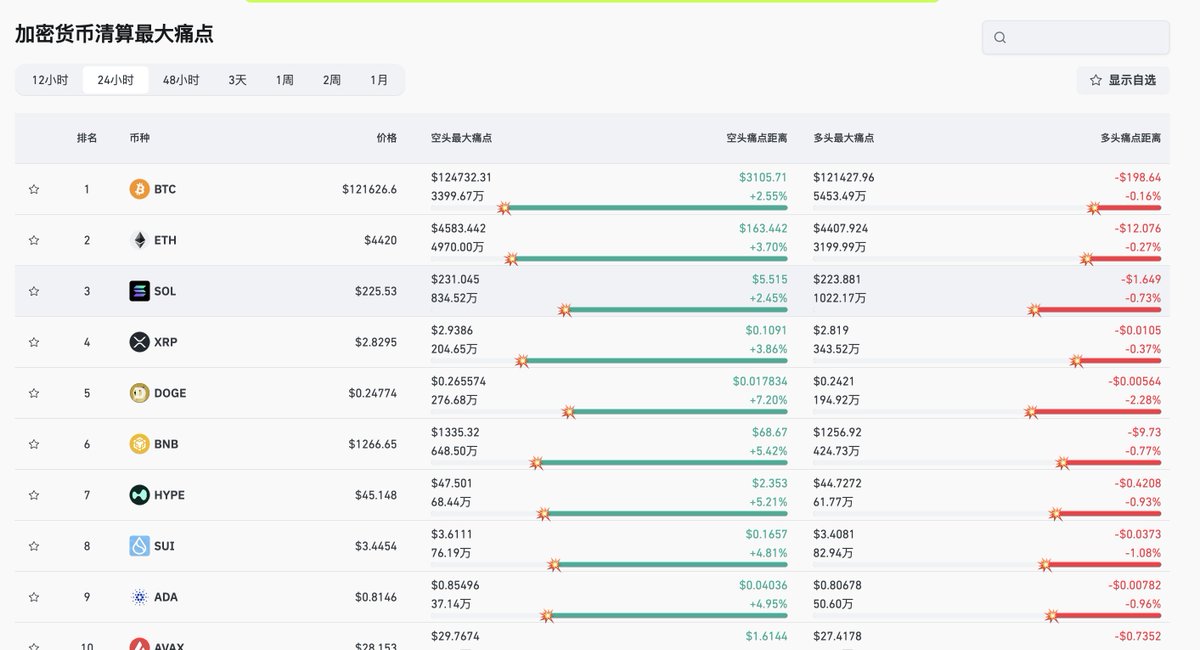Click BTC short pain point explosion marker
1200x650 pixels.
(x=504, y=208)
